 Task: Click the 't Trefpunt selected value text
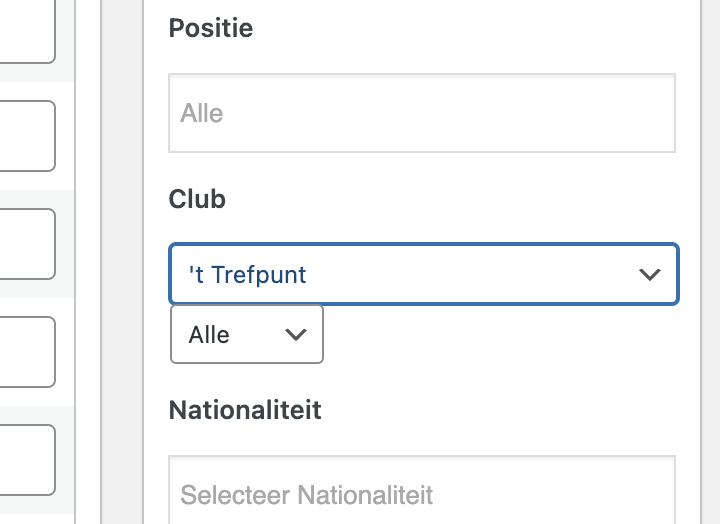point(247,274)
